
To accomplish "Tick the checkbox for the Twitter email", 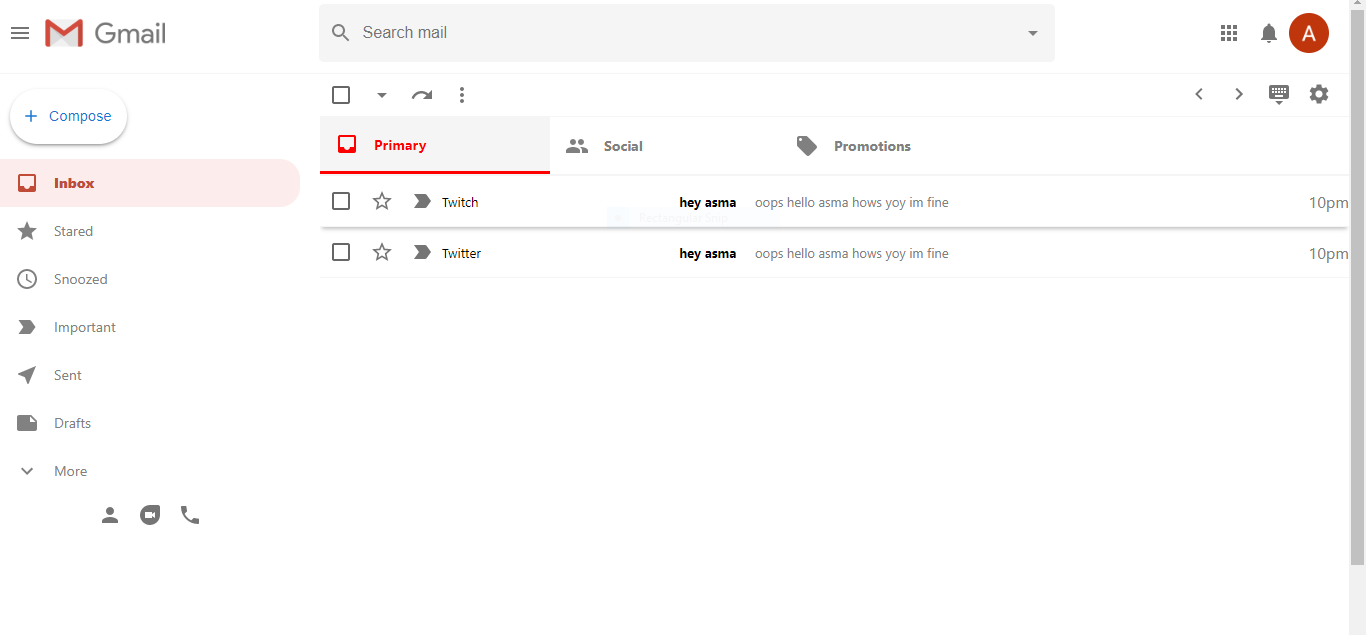I will tap(341, 253).
